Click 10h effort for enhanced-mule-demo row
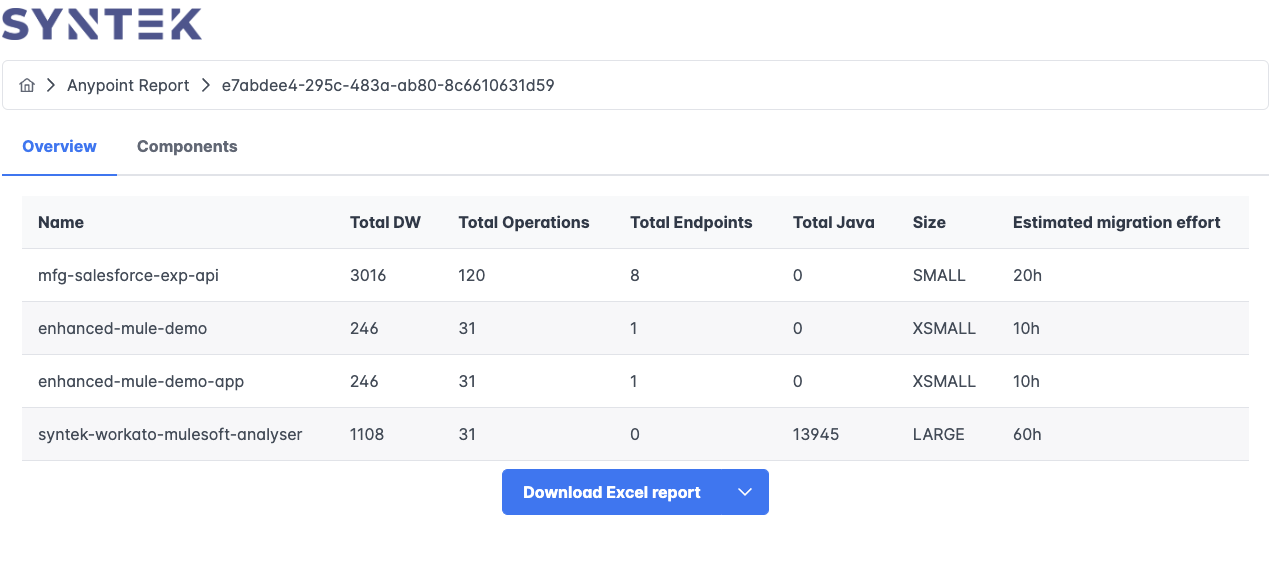The width and height of the screenshot is (1274, 565). click(1026, 328)
